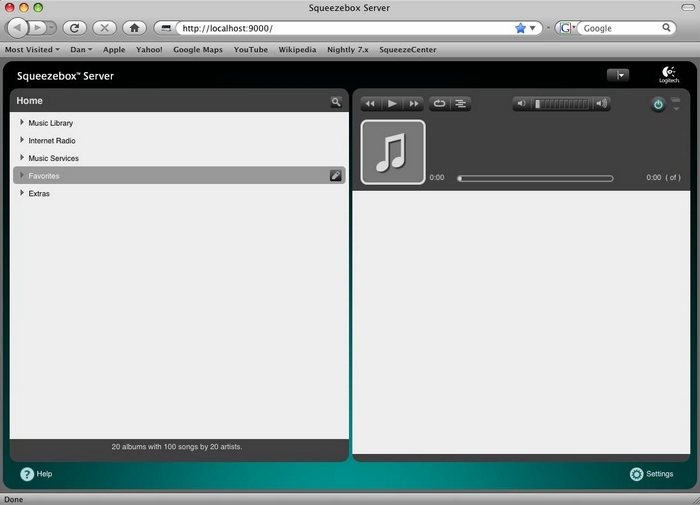Image resolution: width=700 pixels, height=505 pixels.
Task: Open the address bar dropdown arrow
Action: [x=533, y=28]
